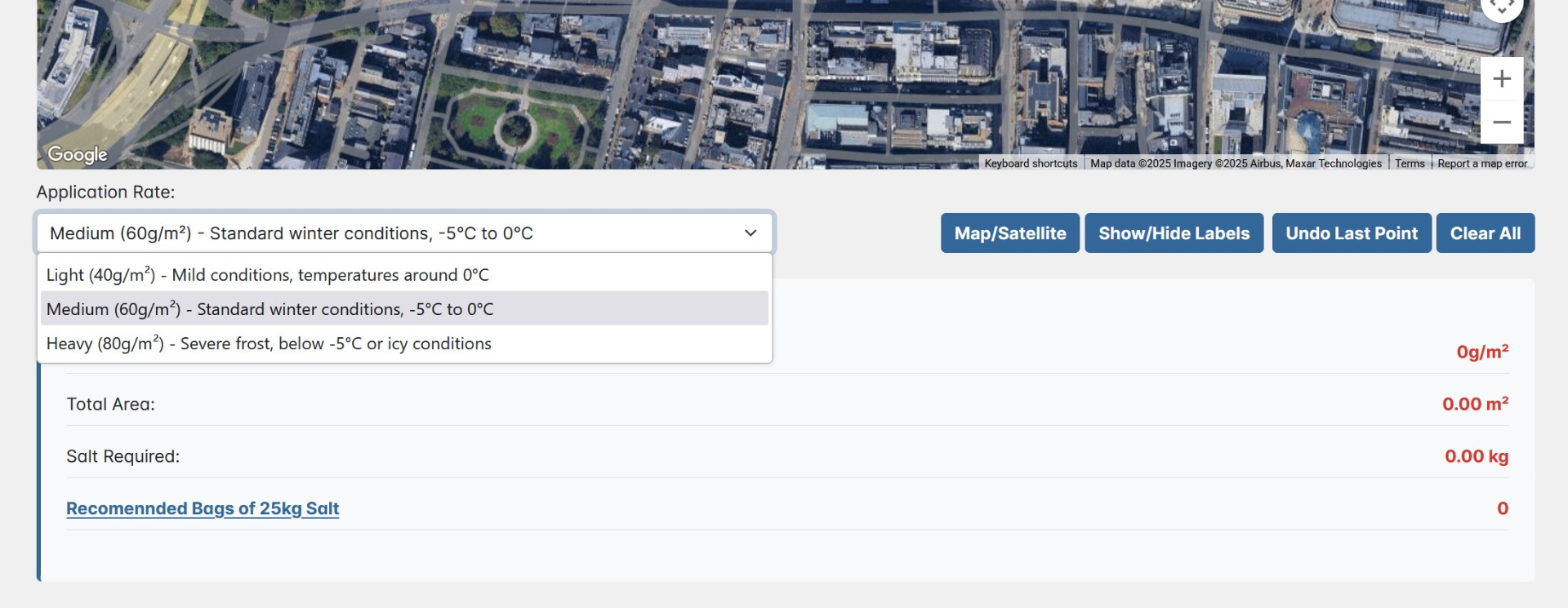Click Report a map error
This screenshot has height=608, width=1568.
tap(1481, 164)
